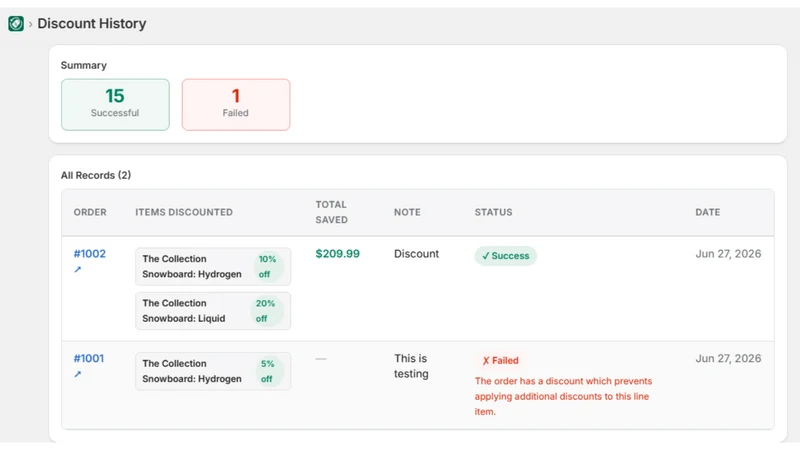
Task: Click the DATE column header
Action: 708,212
